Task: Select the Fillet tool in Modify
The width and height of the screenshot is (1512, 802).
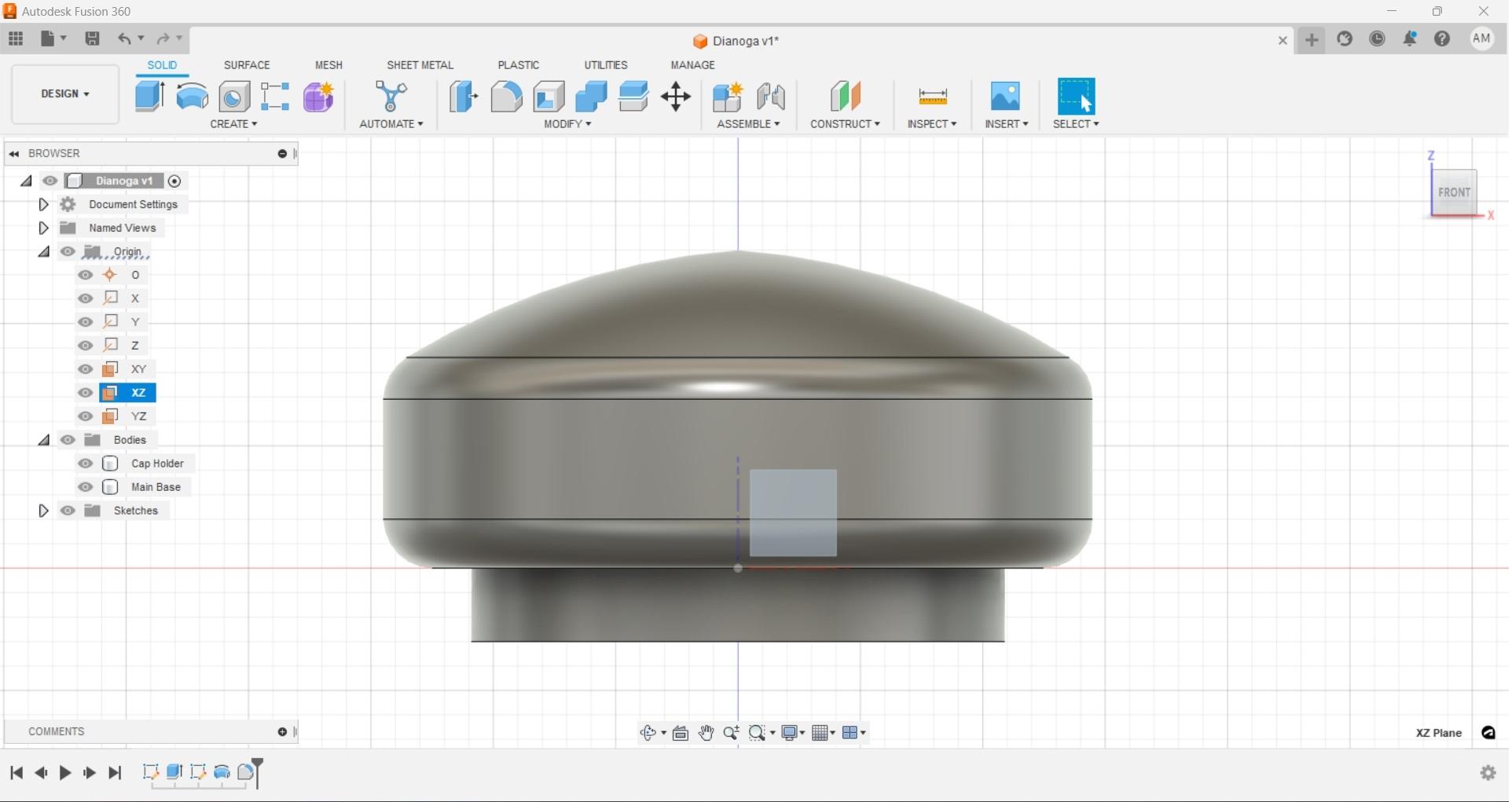Action: point(506,97)
